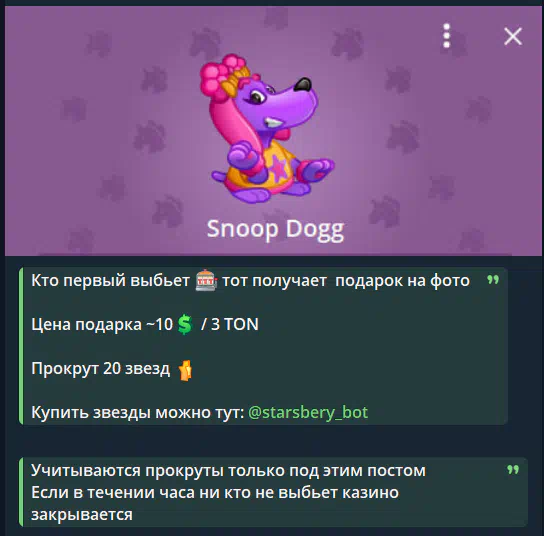Click the Прокрут 20 звезд text
The image size is (544, 536).
101,368
